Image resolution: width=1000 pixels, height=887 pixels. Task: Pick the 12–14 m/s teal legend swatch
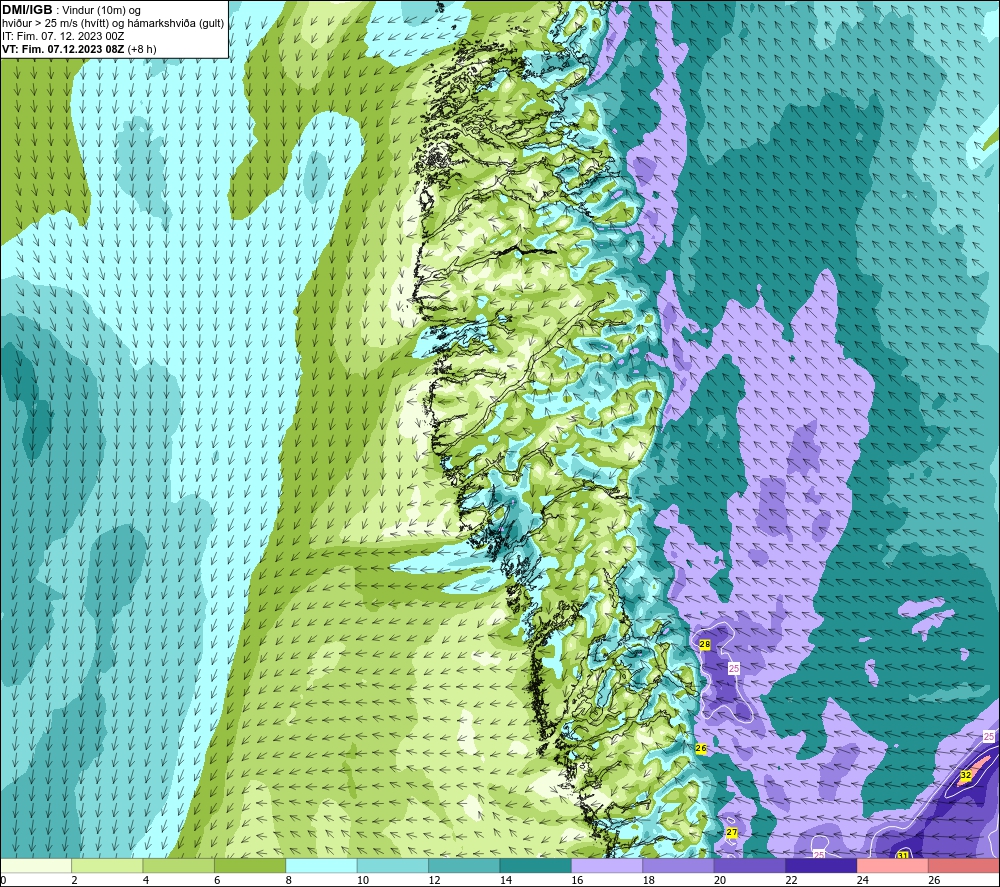(x=464, y=865)
